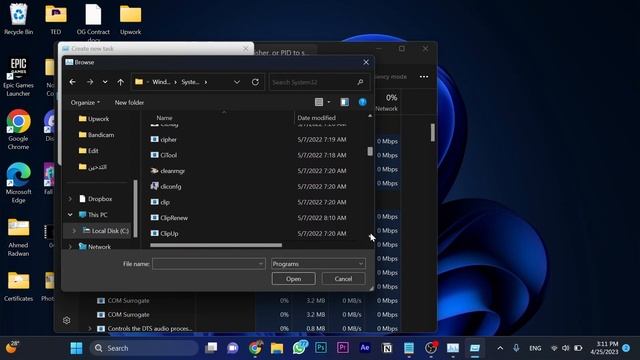Expand Local Disk (C:) node
This screenshot has height=360, width=640.
tap(74, 231)
